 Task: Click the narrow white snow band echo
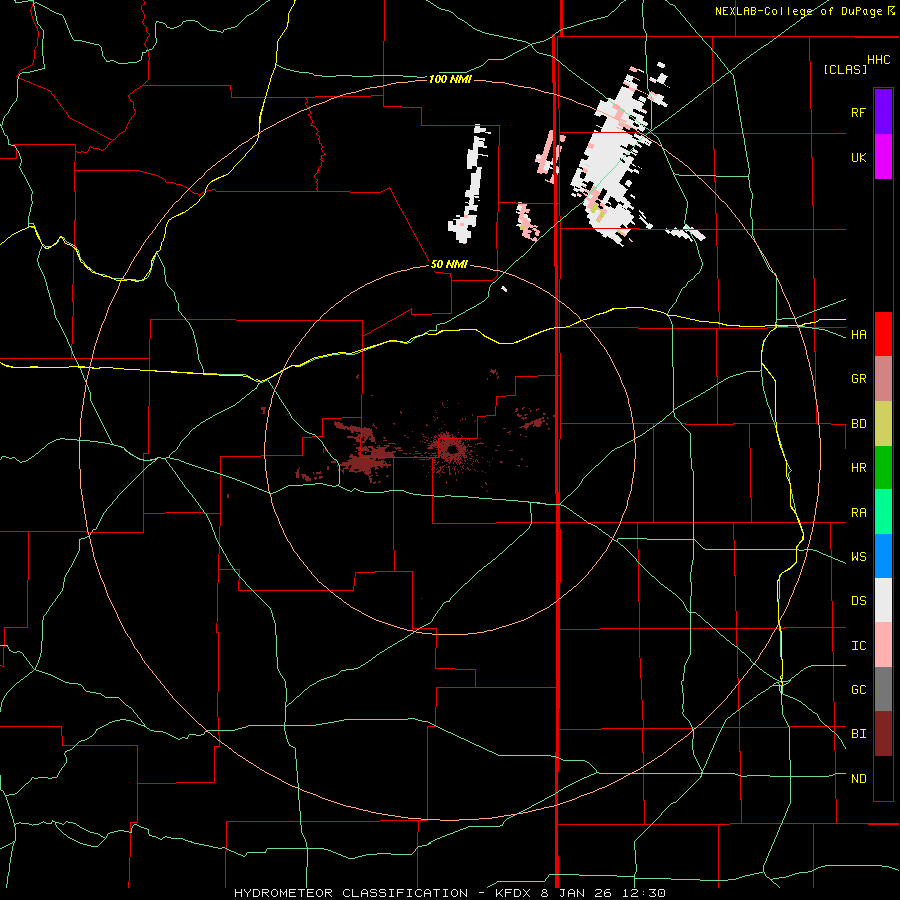471,184
